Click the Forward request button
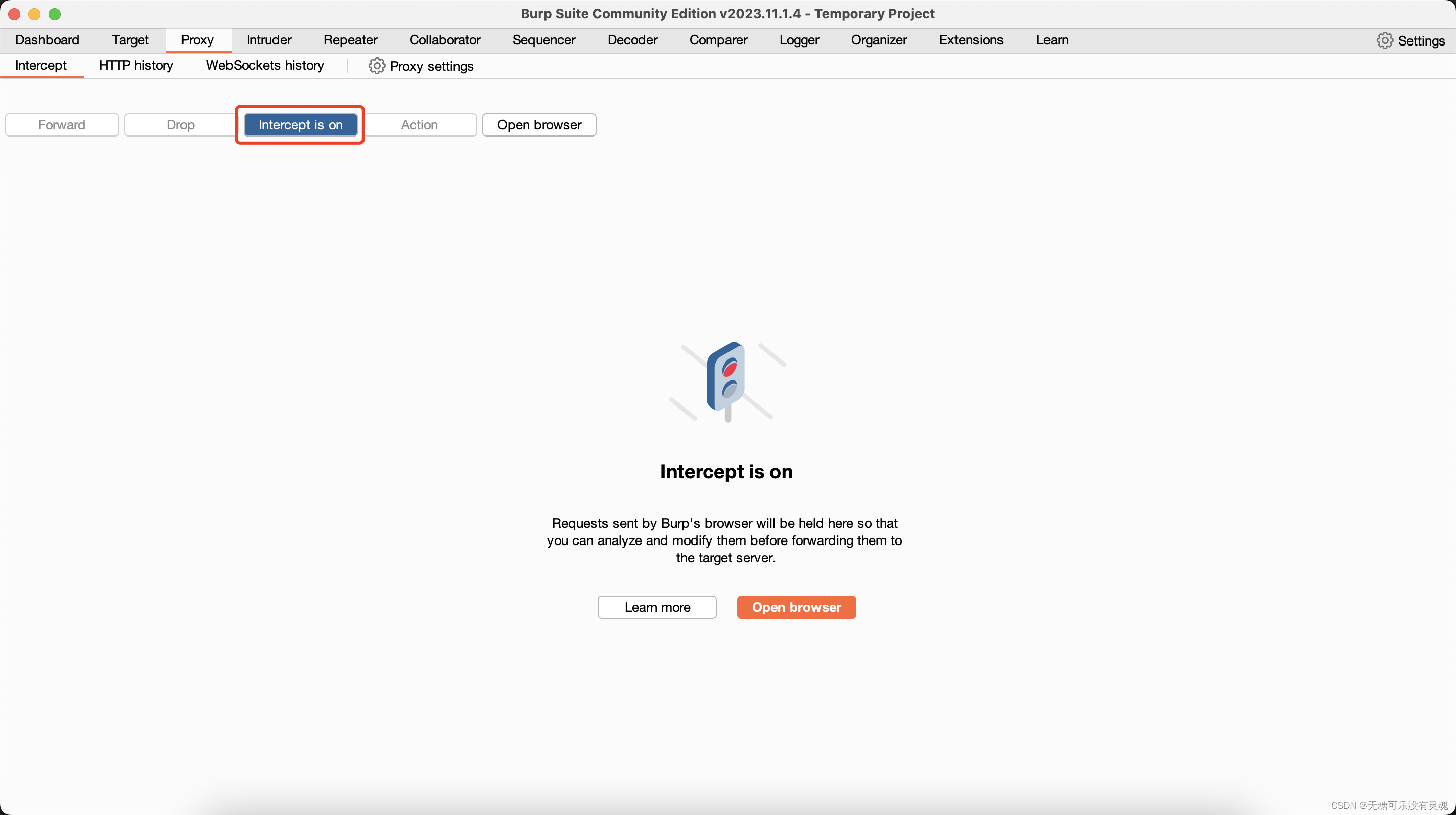 (x=61, y=124)
